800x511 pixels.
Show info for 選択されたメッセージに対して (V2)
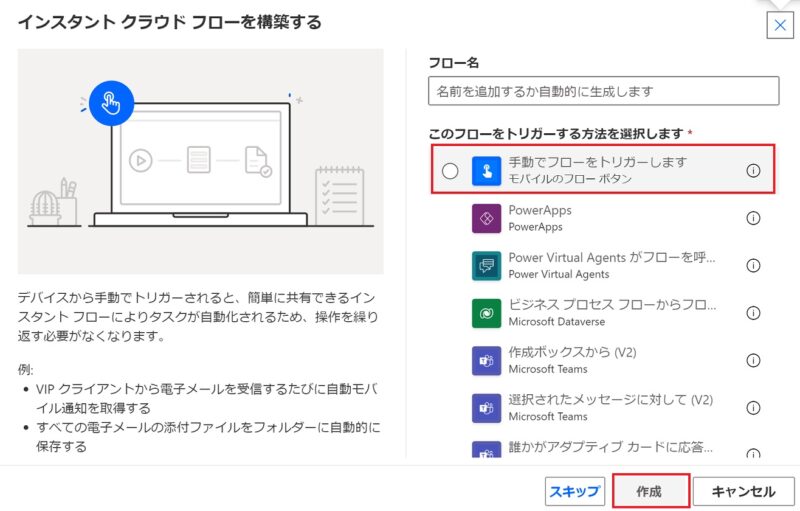754,407
